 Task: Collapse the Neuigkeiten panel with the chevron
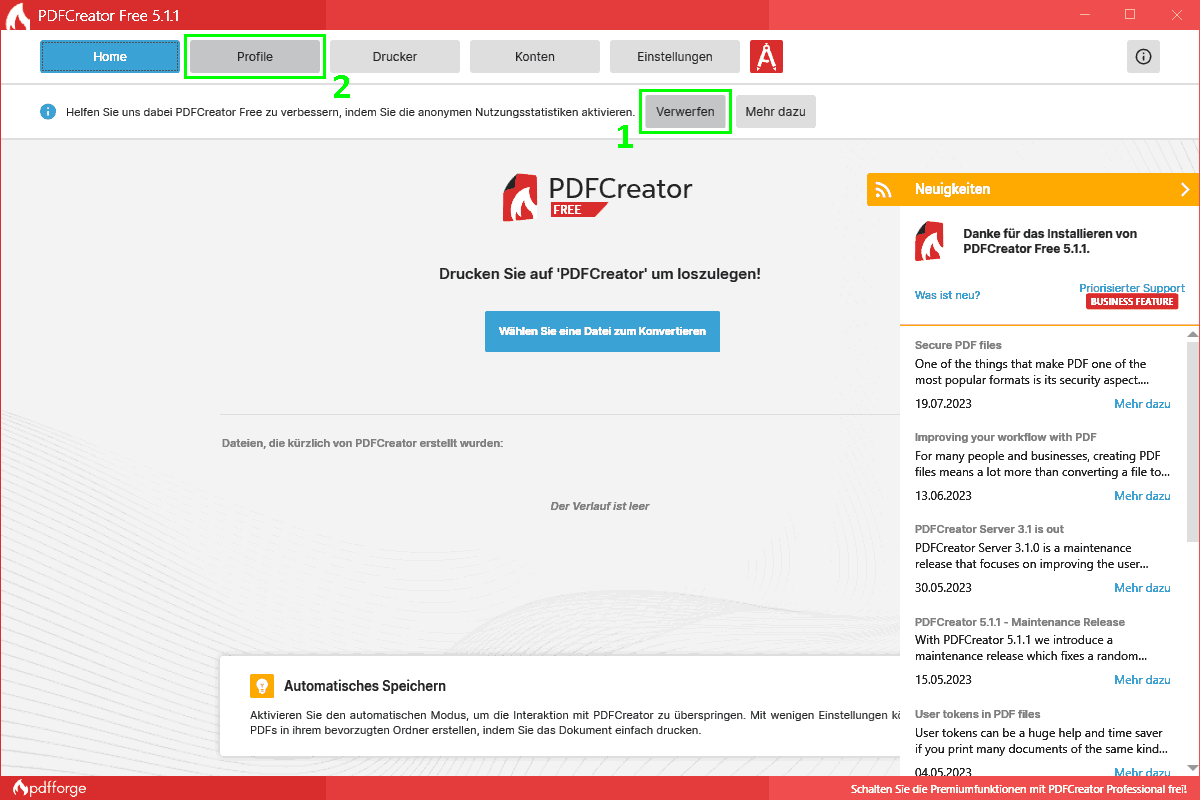(x=1185, y=189)
